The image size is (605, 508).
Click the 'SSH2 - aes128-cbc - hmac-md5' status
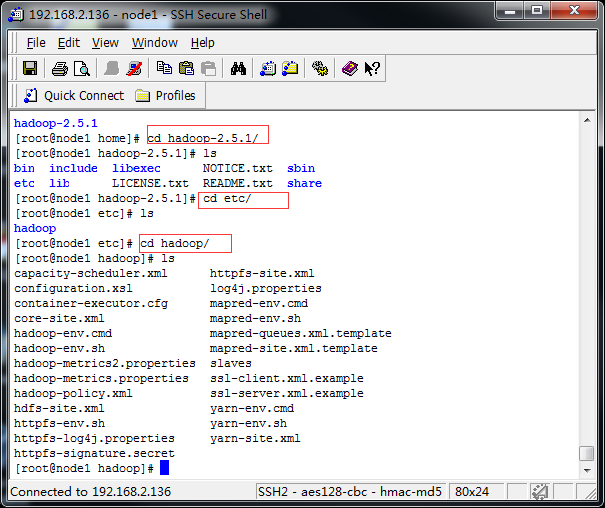pyautogui.click(x=350, y=491)
